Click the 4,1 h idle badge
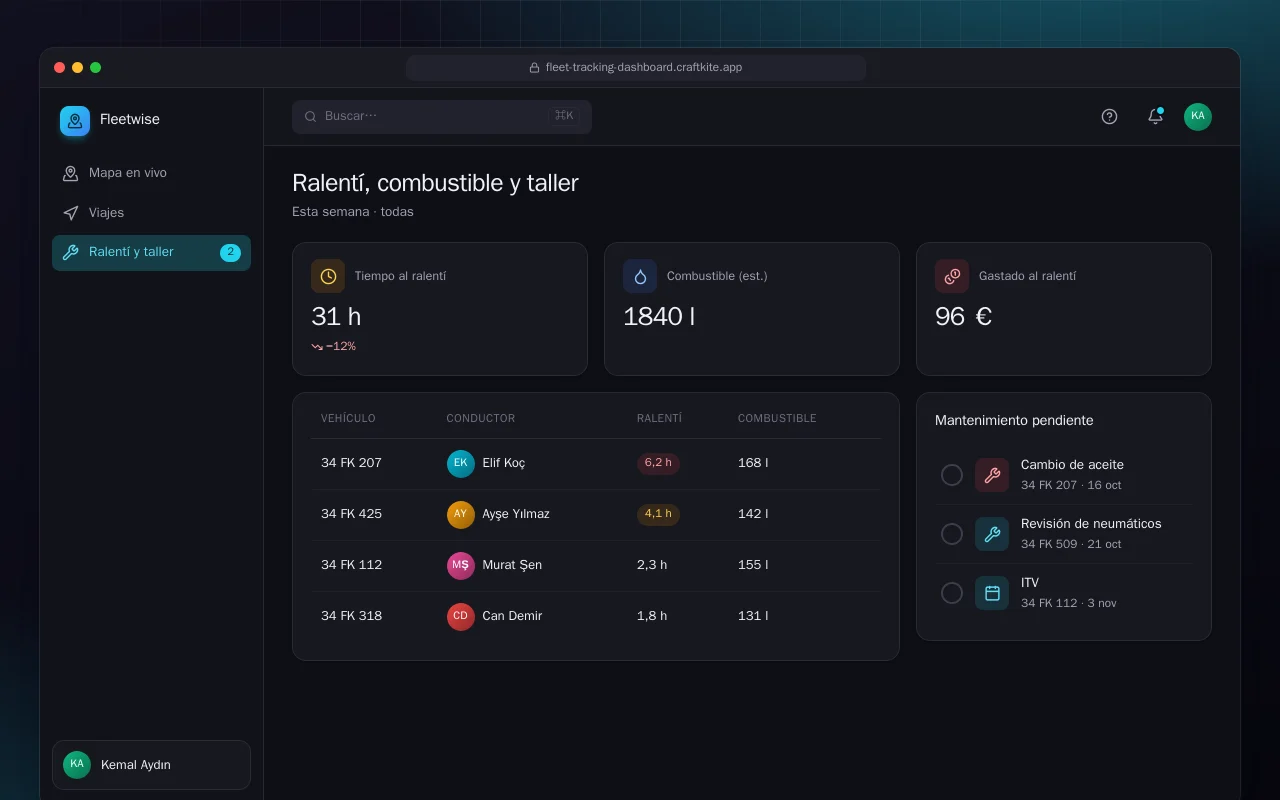Image resolution: width=1280 pixels, height=800 pixels. pyautogui.click(x=658, y=514)
